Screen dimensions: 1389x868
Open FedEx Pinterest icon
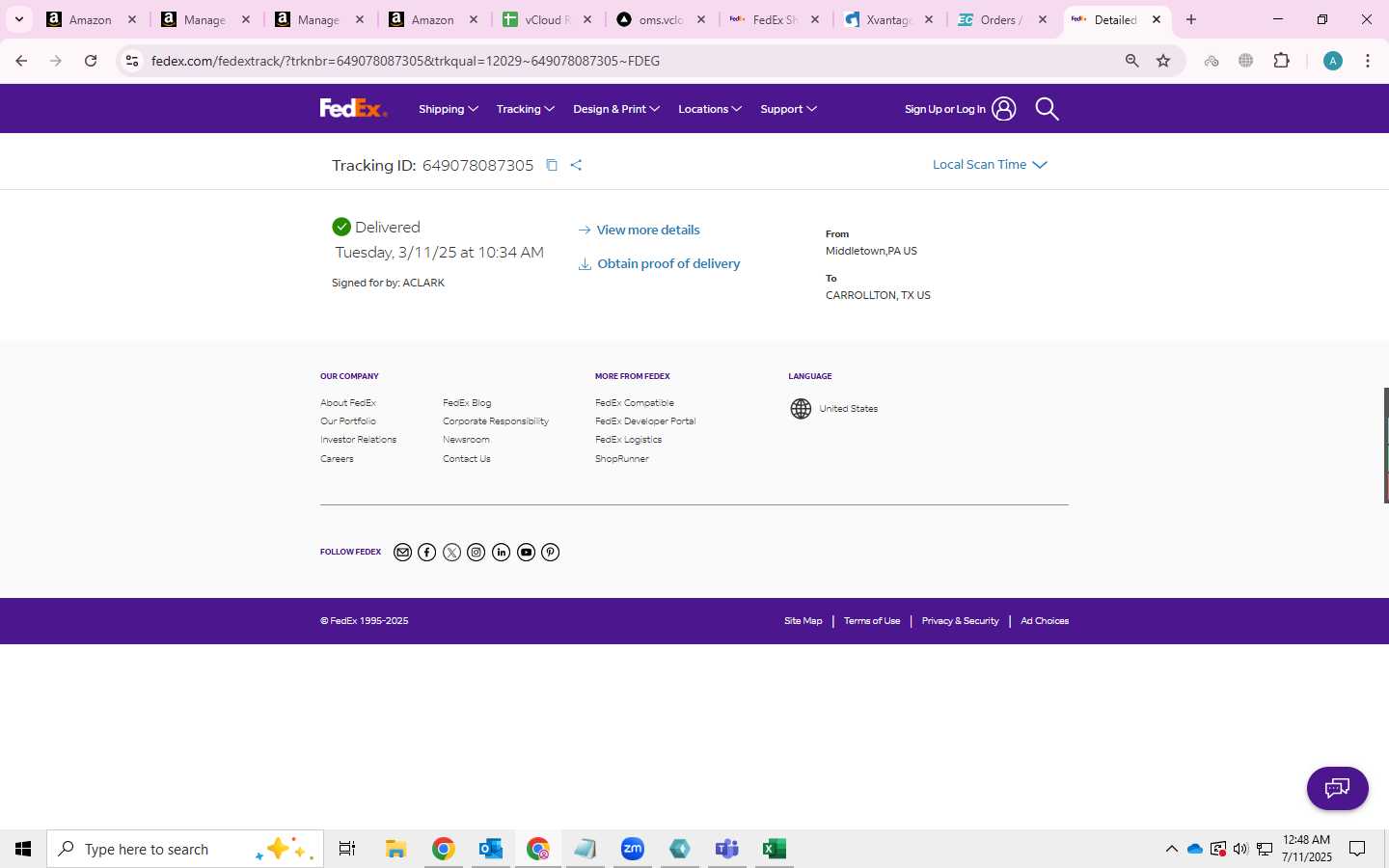tap(551, 553)
